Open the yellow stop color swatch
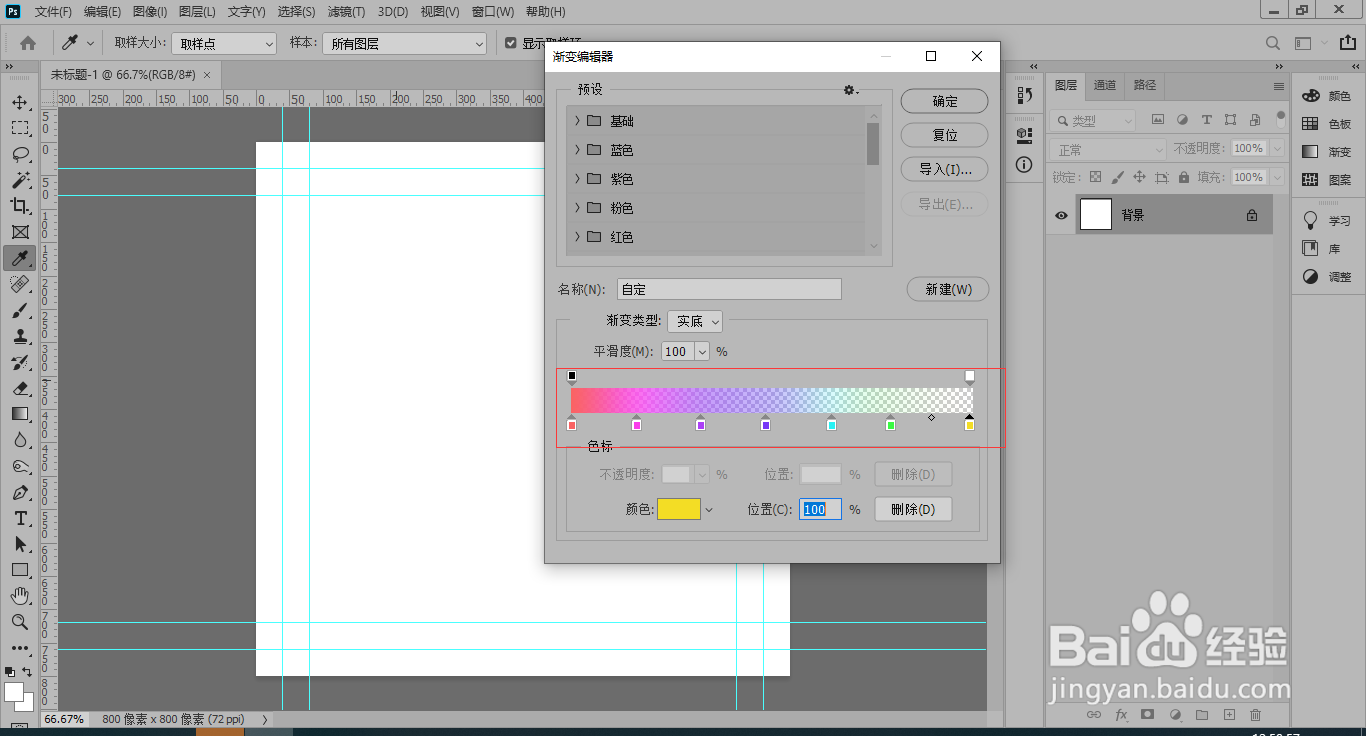This screenshot has height=736, width=1366. 679,509
